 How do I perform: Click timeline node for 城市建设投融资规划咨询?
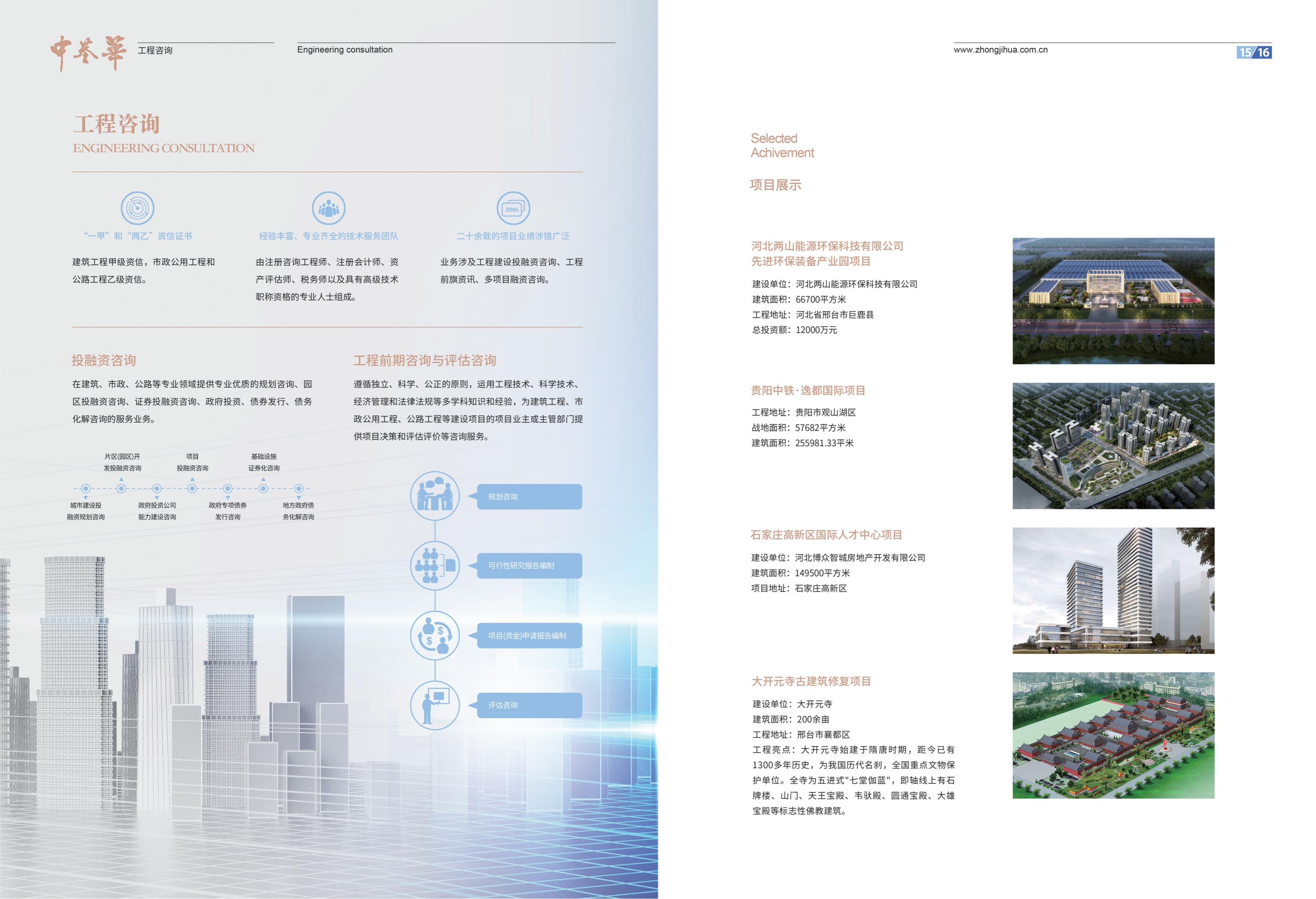(x=86, y=489)
